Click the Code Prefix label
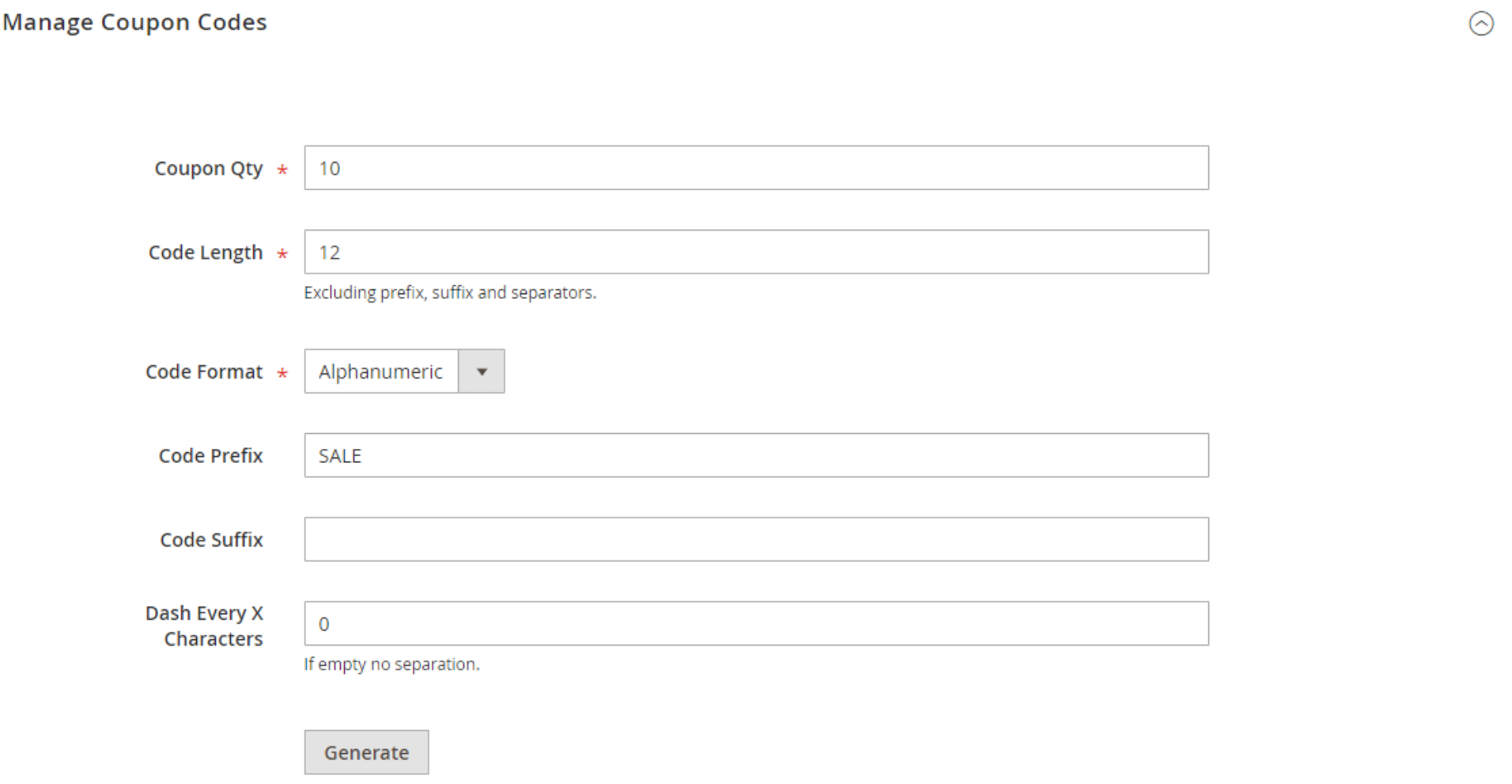Viewport: 1512px width, 784px height. click(210, 455)
